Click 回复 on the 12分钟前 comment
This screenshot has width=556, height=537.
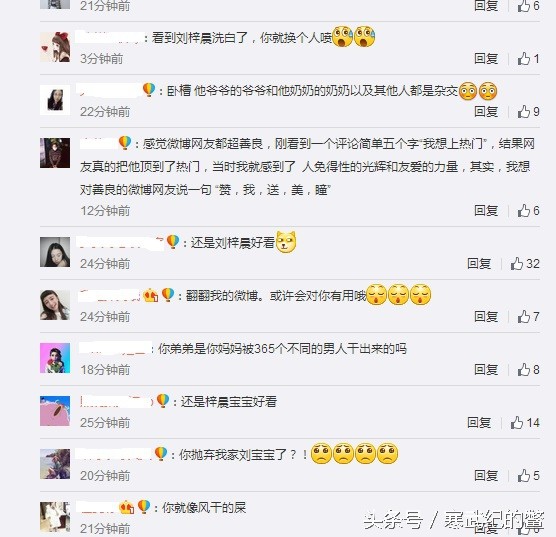click(x=486, y=211)
